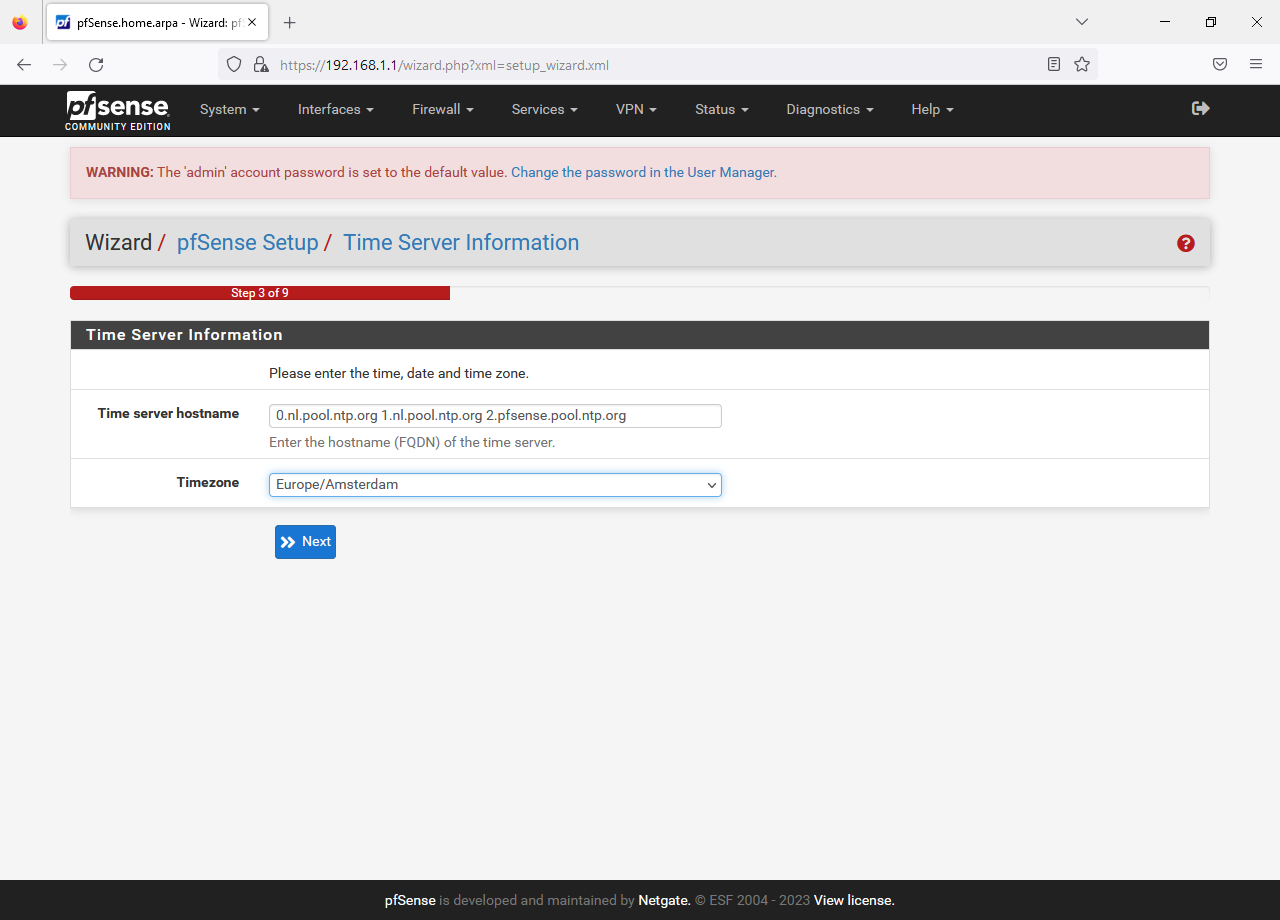The image size is (1280, 920).
Task: Click the Time Server Information breadcrumb link
Action: coord(461,243)
